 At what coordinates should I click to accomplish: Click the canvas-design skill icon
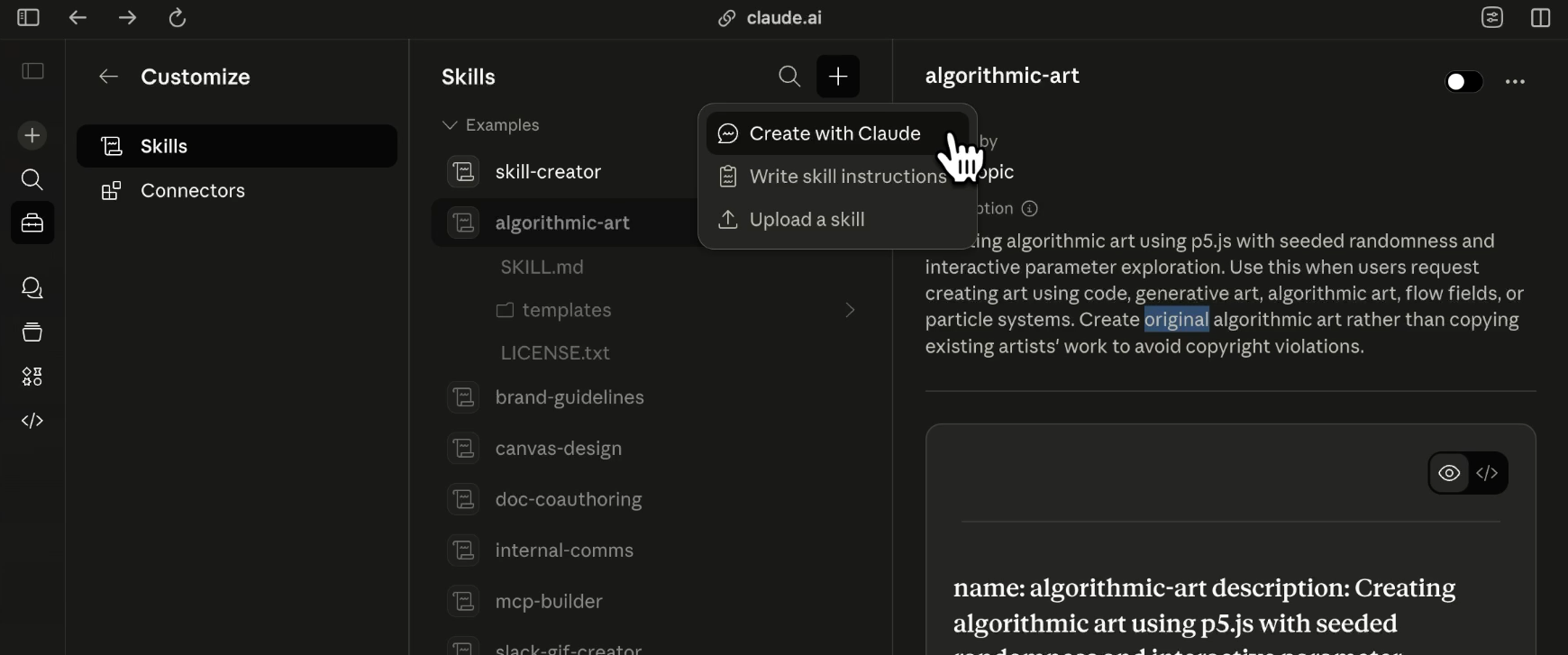tap(463, 449)
